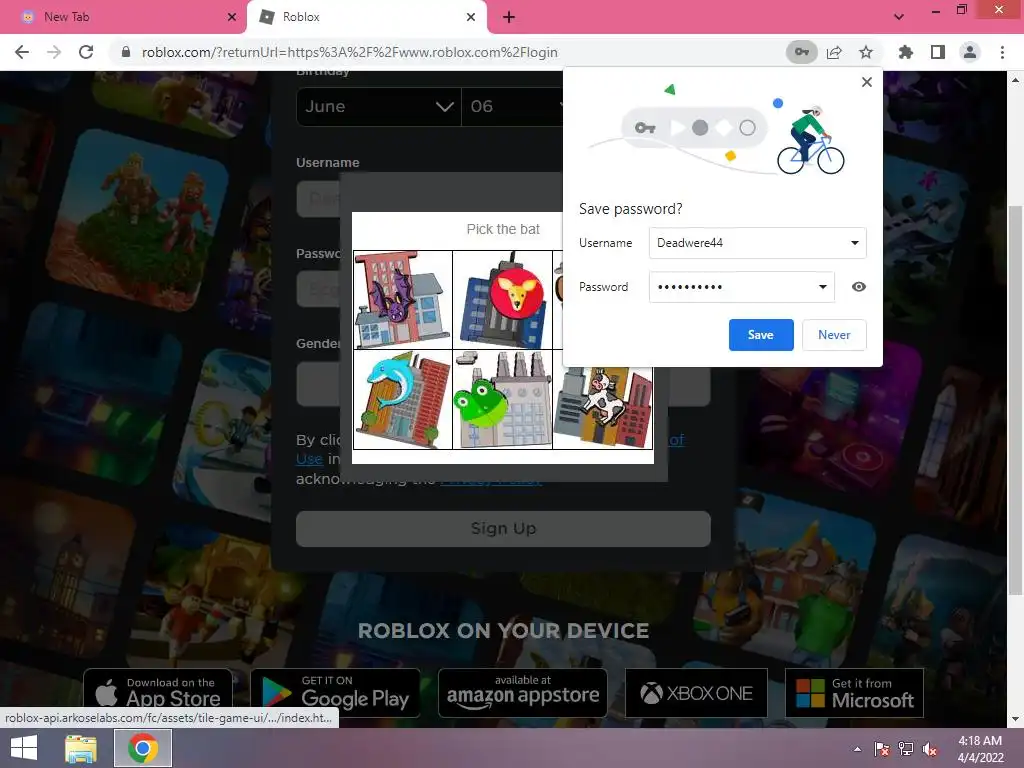The height and width of the screenshot is (768, 1024).
Task: Share this page via share icon
Action: pos(834,52)
